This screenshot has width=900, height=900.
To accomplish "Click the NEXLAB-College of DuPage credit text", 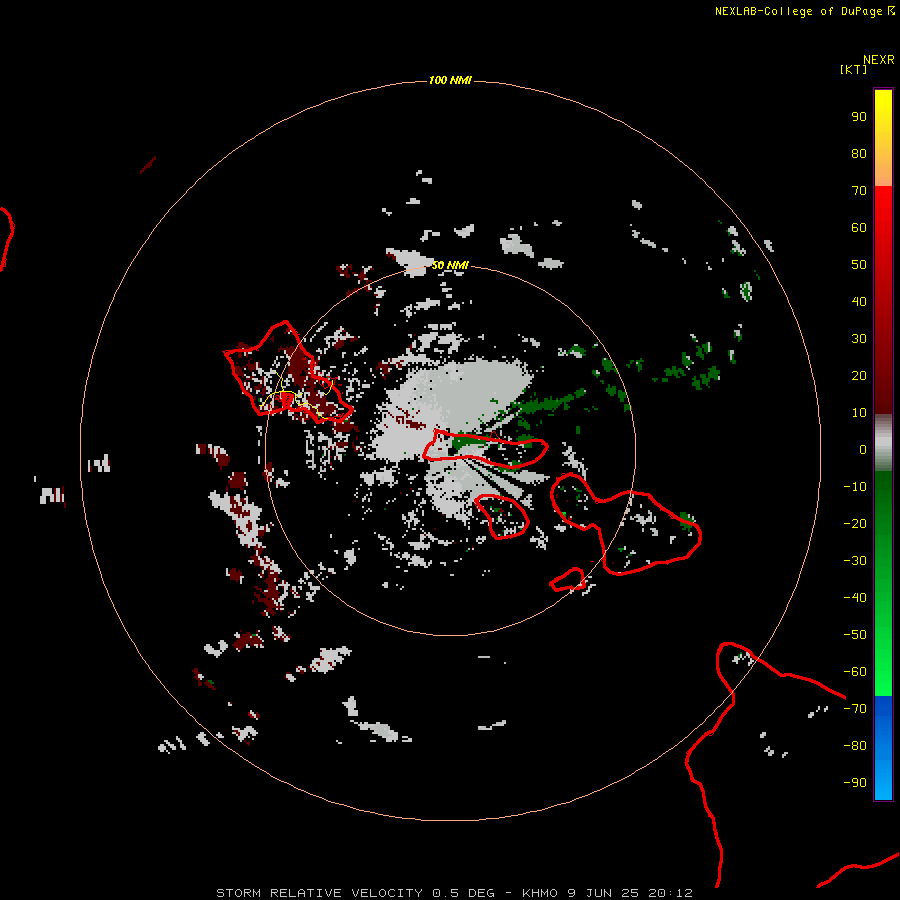I will coord(800,11).
